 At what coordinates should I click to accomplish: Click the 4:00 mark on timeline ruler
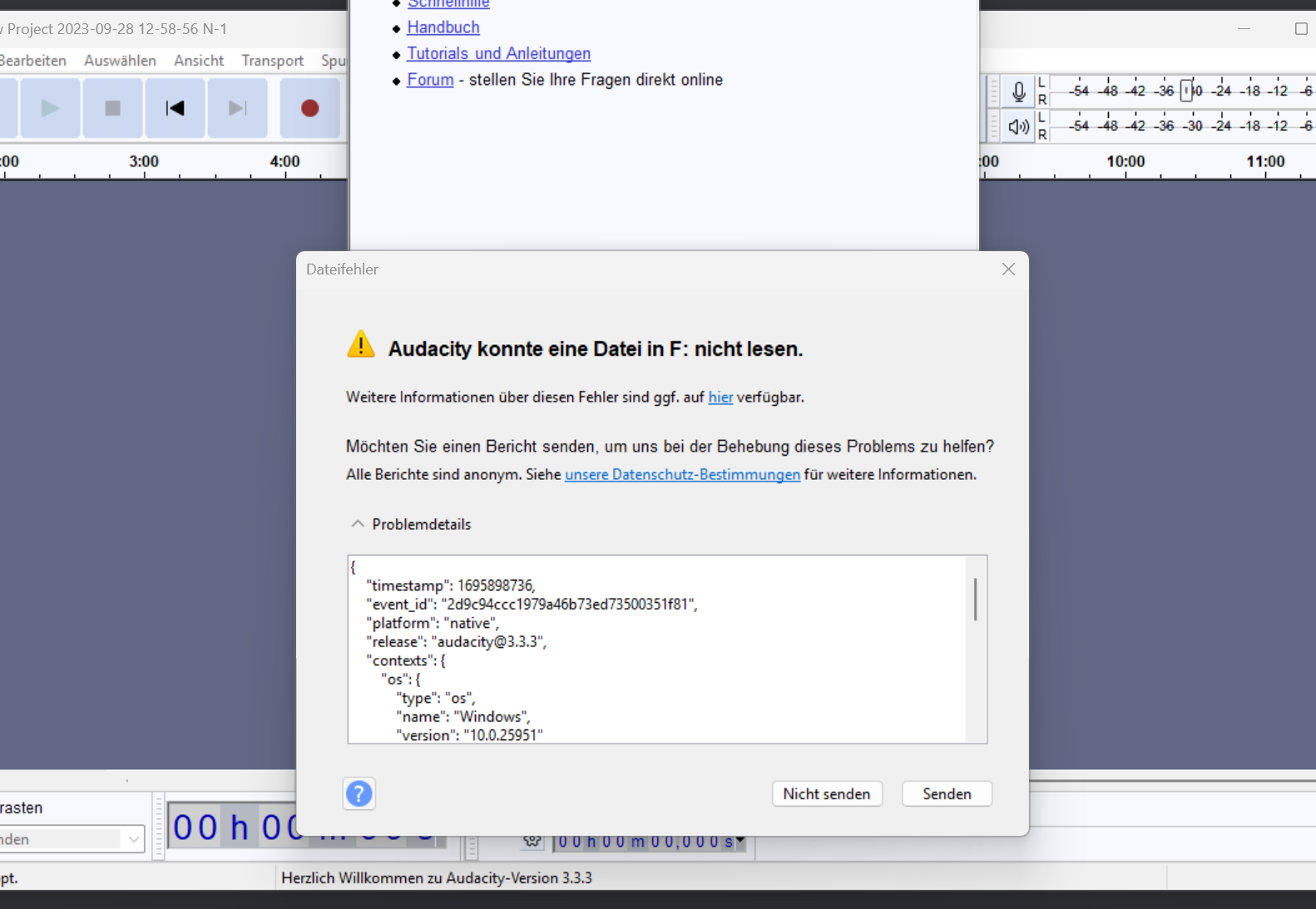point(284,161)
